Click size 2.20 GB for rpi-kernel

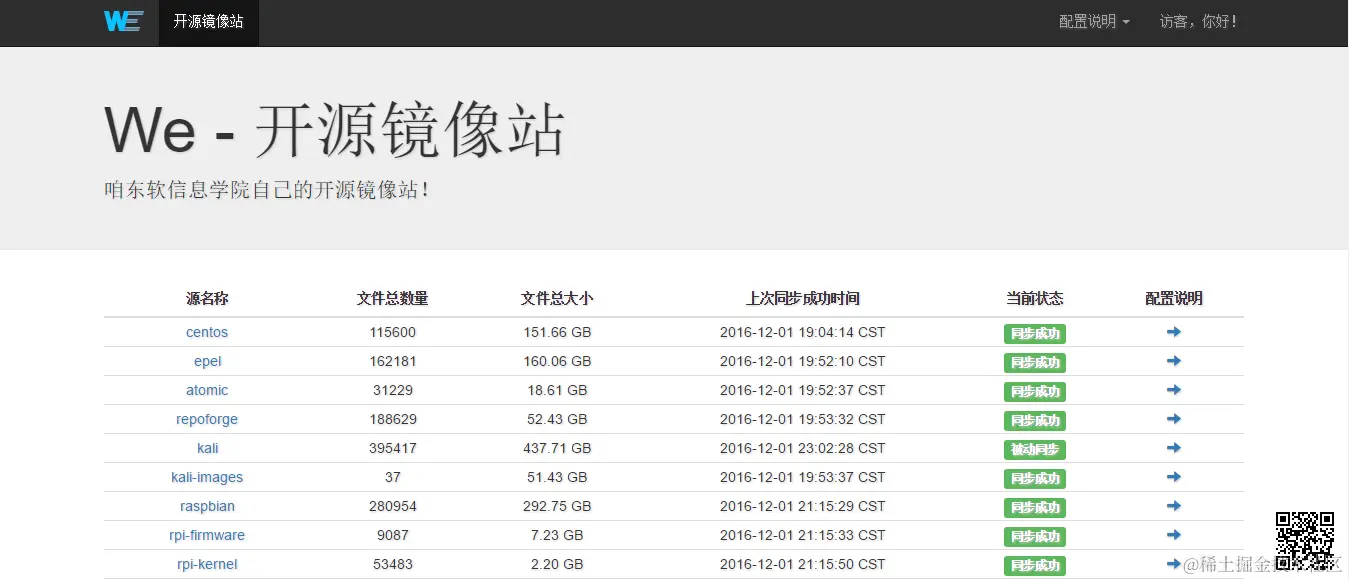pos(557,564)
